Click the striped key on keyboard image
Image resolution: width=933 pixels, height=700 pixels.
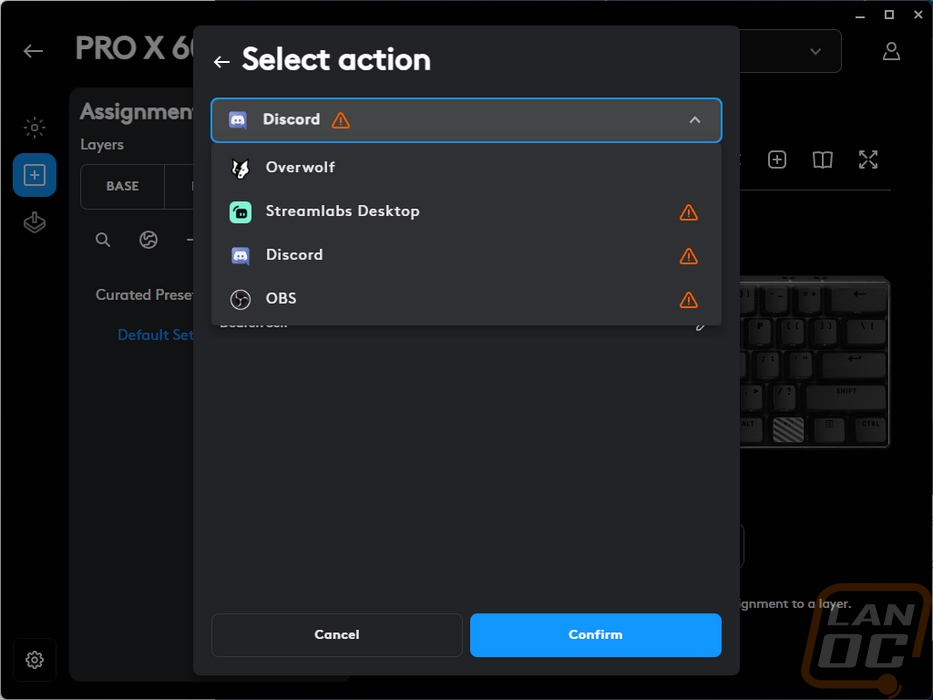click(788, 429)
